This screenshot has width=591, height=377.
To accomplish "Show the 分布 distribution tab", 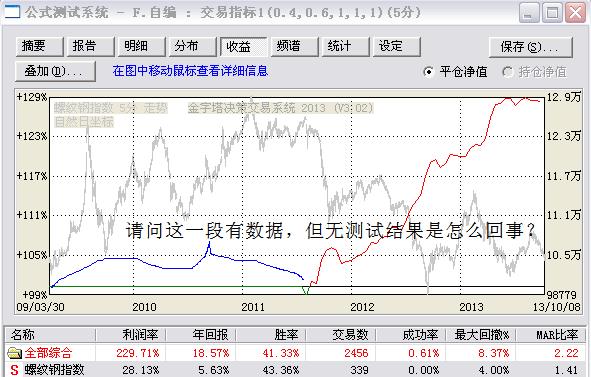I will 192,46.
